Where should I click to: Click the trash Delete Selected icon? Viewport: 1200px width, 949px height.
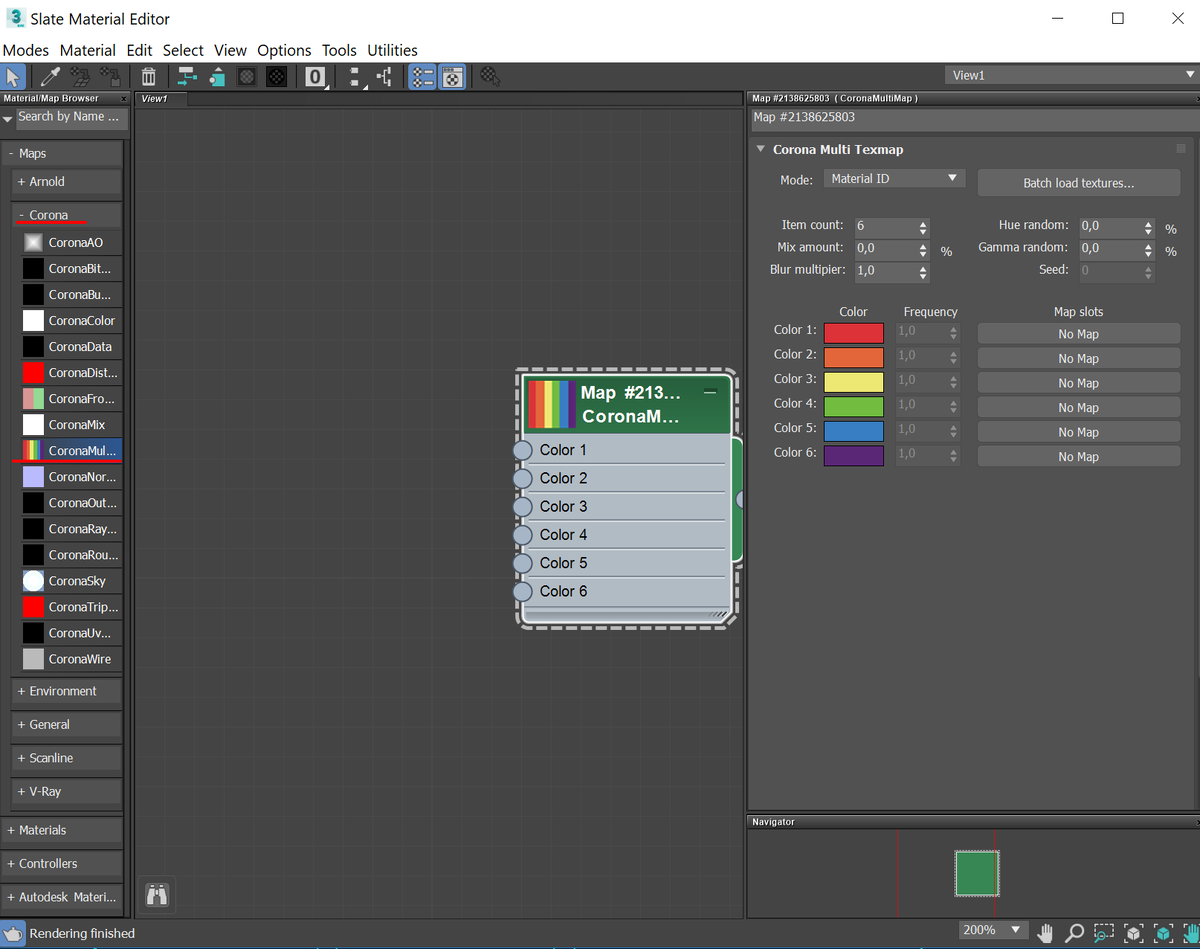pyautogui.click(x=148, y=76)
